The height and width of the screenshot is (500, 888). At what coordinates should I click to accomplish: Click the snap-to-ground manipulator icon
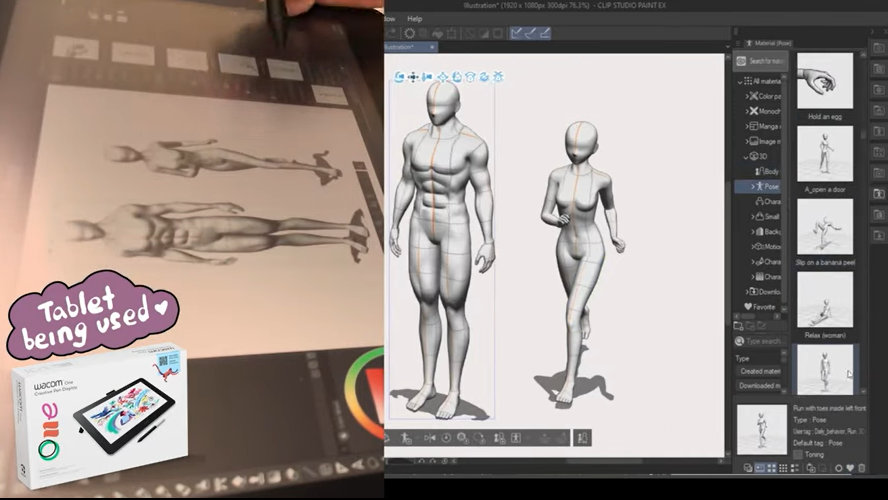pos(498,77)
